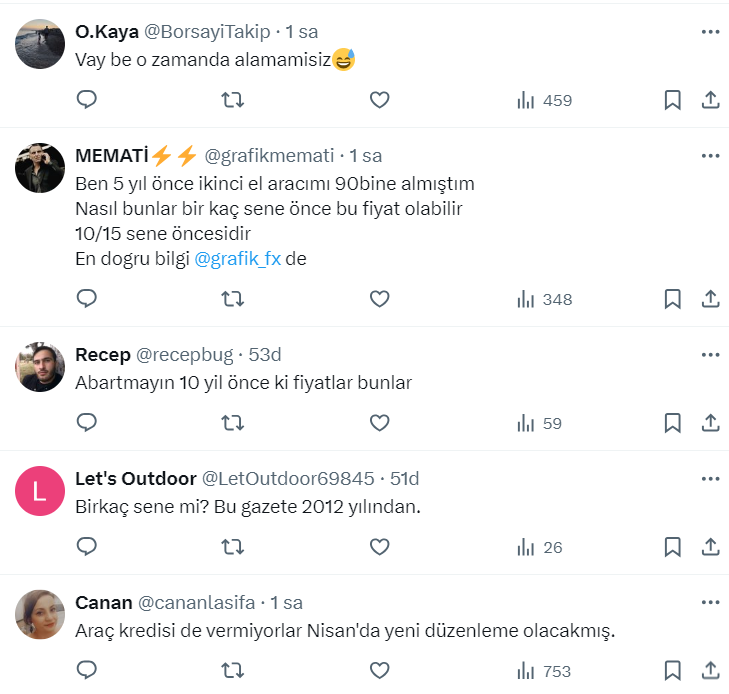Open the @grafik_fx mention link
The height and width of the screenshot is (694, 729).
point(239,259)
